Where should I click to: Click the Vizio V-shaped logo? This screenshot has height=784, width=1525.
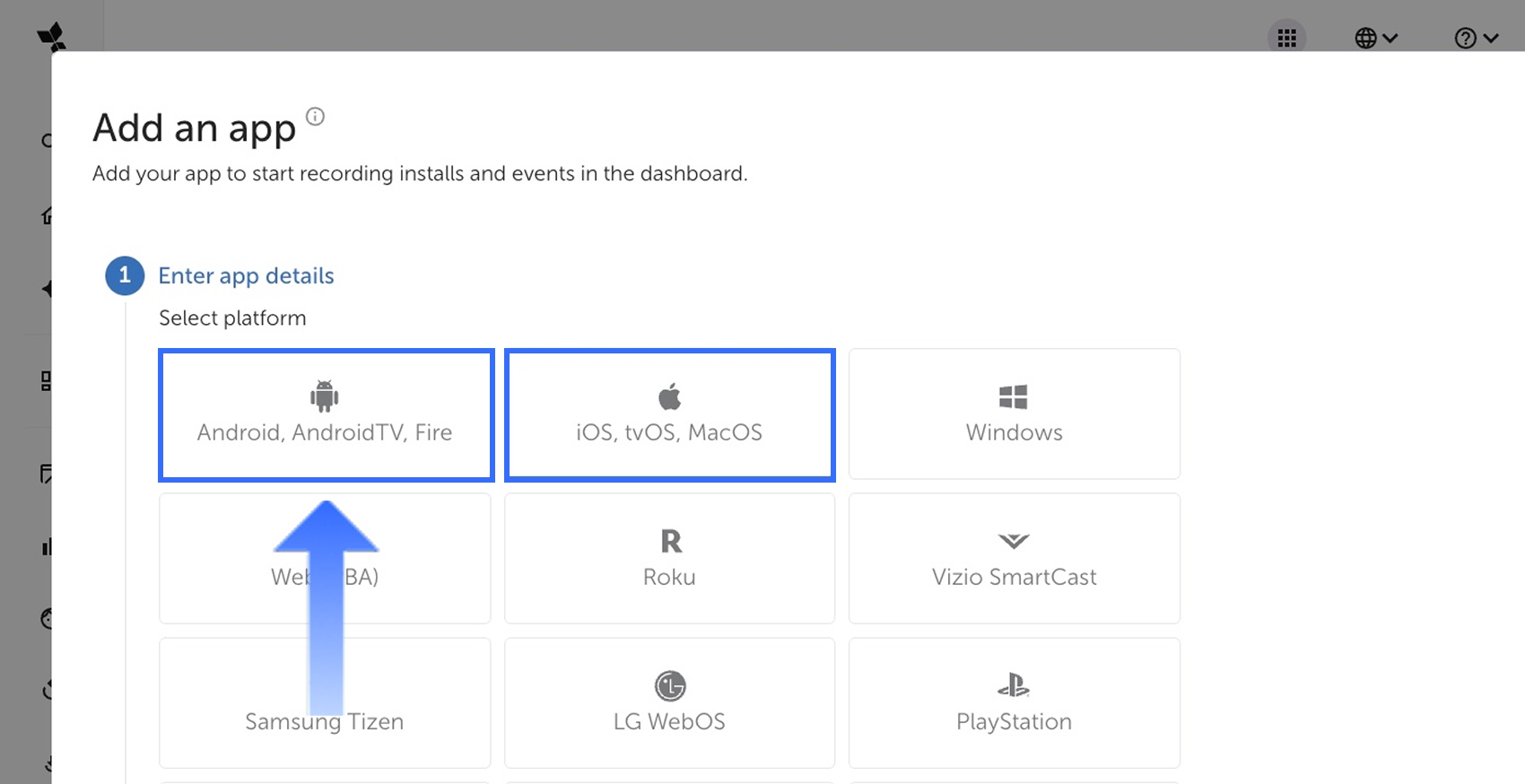coord(1014,541)
